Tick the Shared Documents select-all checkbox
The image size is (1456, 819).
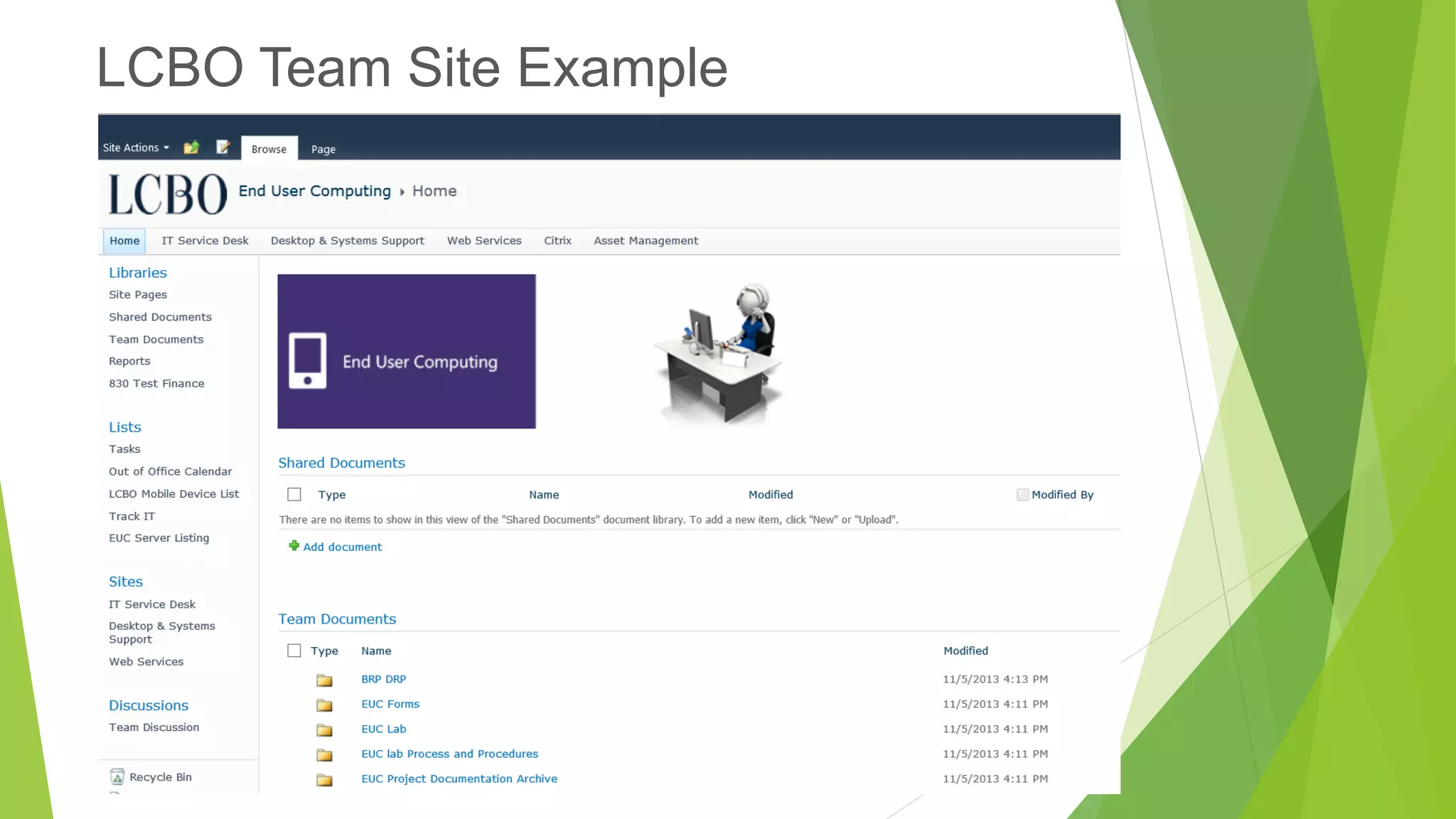[x=294, y=494]
